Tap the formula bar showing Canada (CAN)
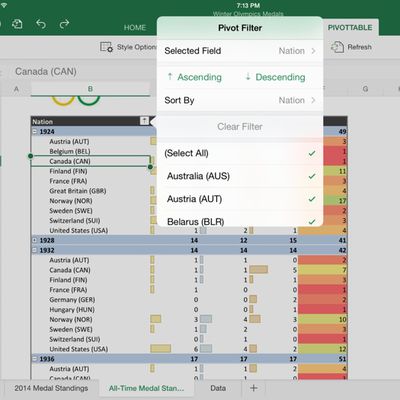The image size is (400, 400). coord(46,71)
